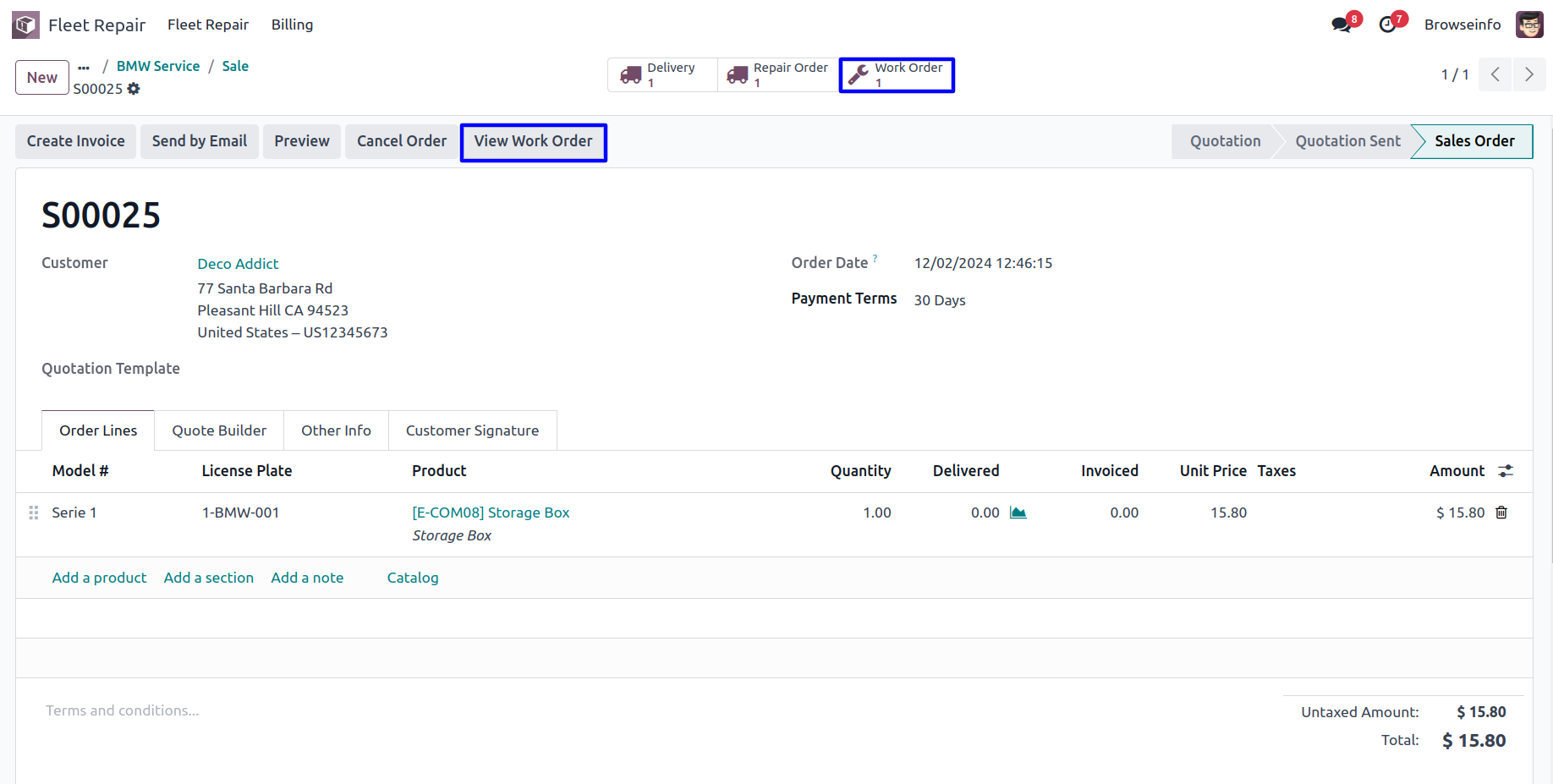Click the gear icon next to S00025
This screenshot has height=784, width=1553.
[134, 89]
